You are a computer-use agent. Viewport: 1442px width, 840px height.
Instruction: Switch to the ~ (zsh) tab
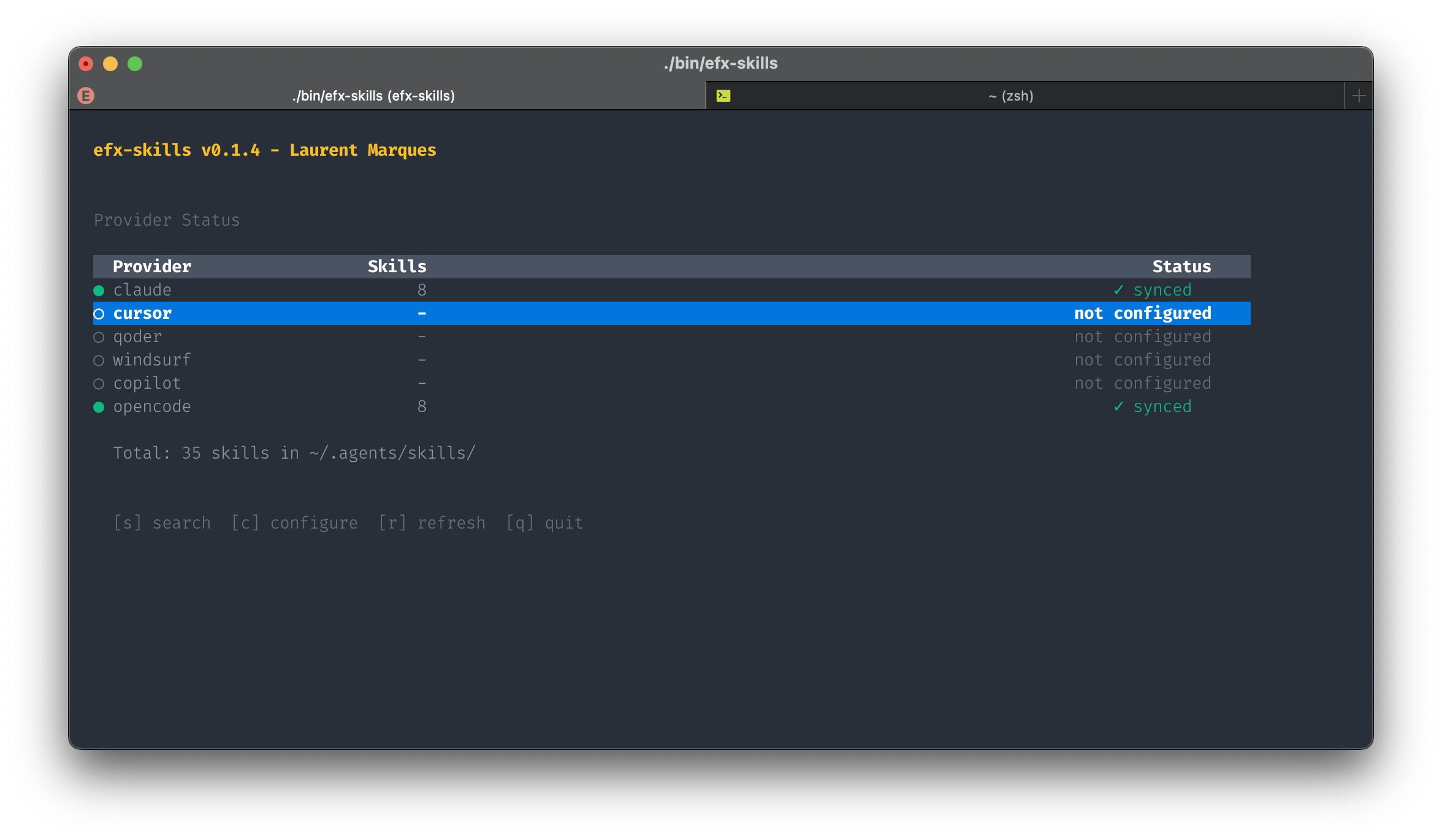[1010, 96]
